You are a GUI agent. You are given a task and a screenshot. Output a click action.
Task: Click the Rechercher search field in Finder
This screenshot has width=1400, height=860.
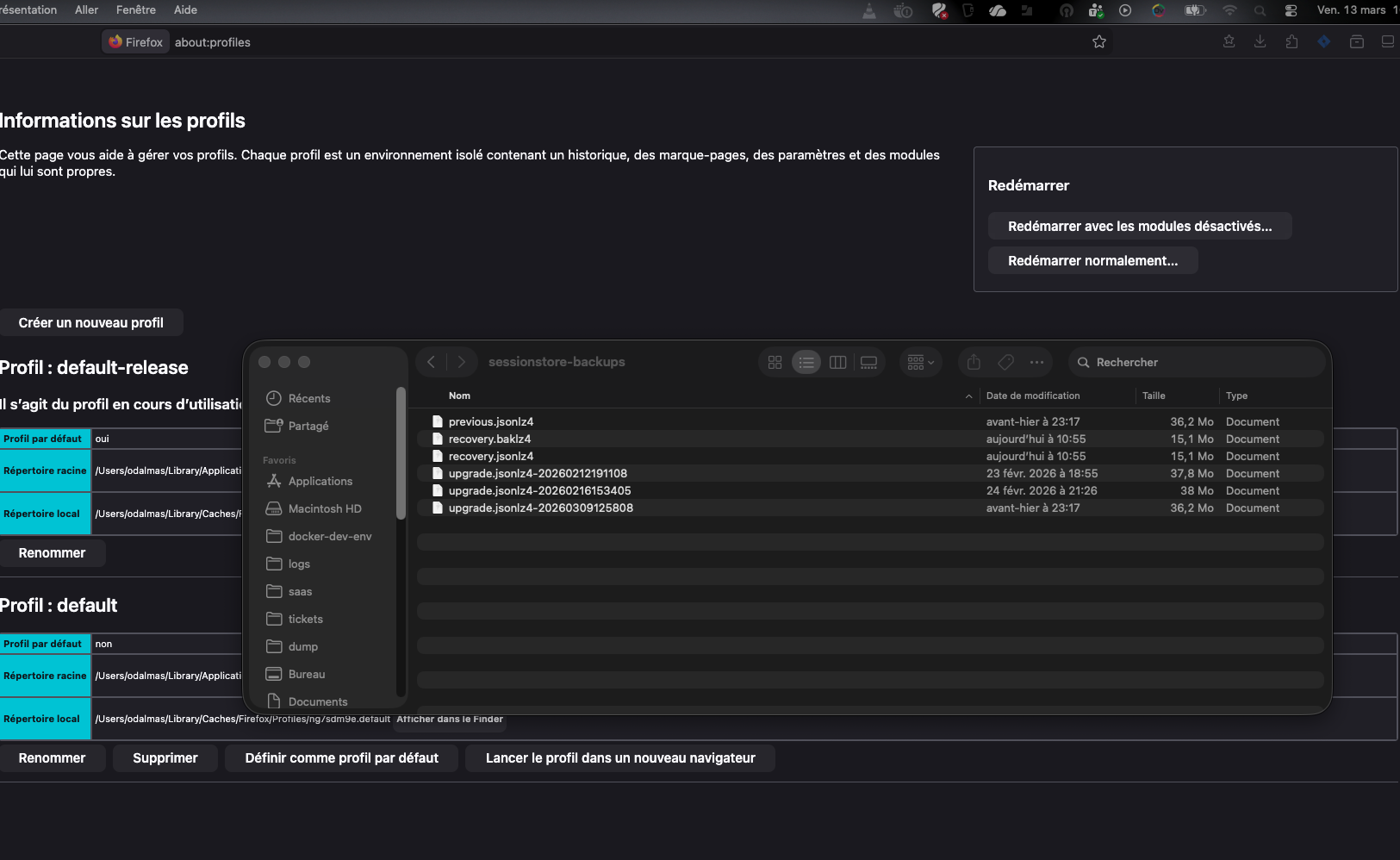[1196, 362]
